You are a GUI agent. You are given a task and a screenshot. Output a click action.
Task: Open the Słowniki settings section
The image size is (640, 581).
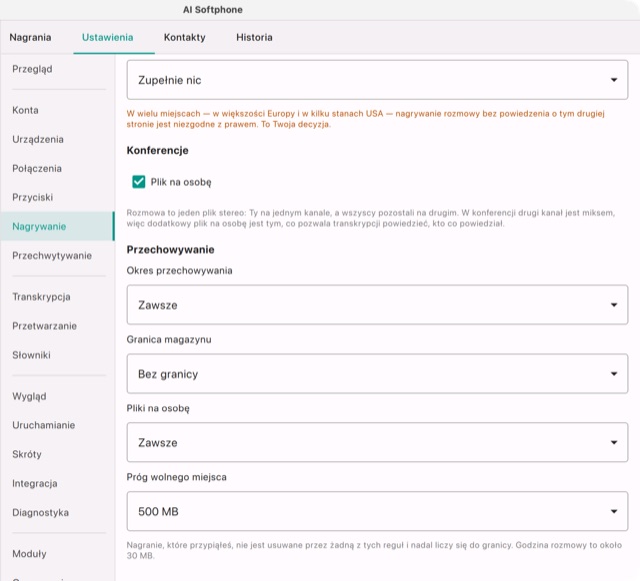pyautogui.click(x=57, y=355)
